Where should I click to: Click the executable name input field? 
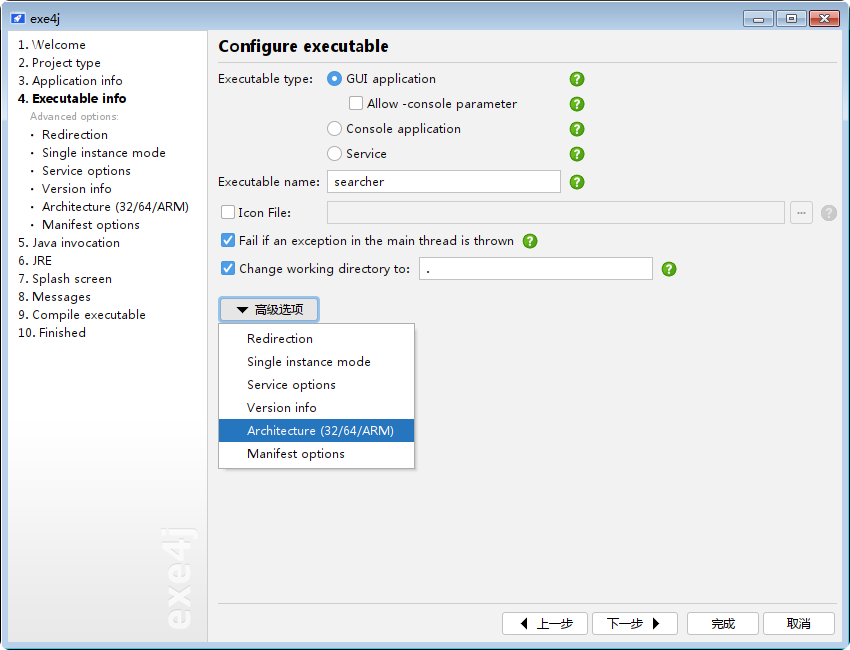click(x=443, y=182)
